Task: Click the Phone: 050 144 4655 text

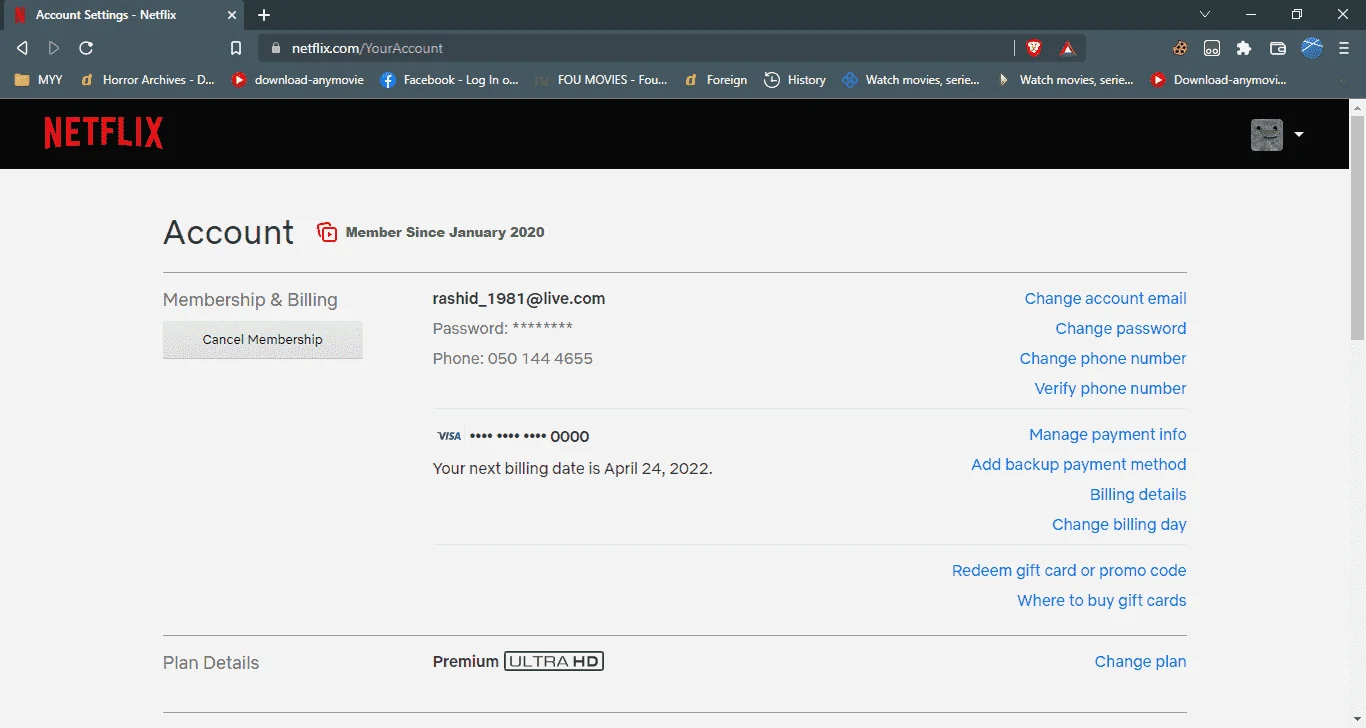Action: 513,358
